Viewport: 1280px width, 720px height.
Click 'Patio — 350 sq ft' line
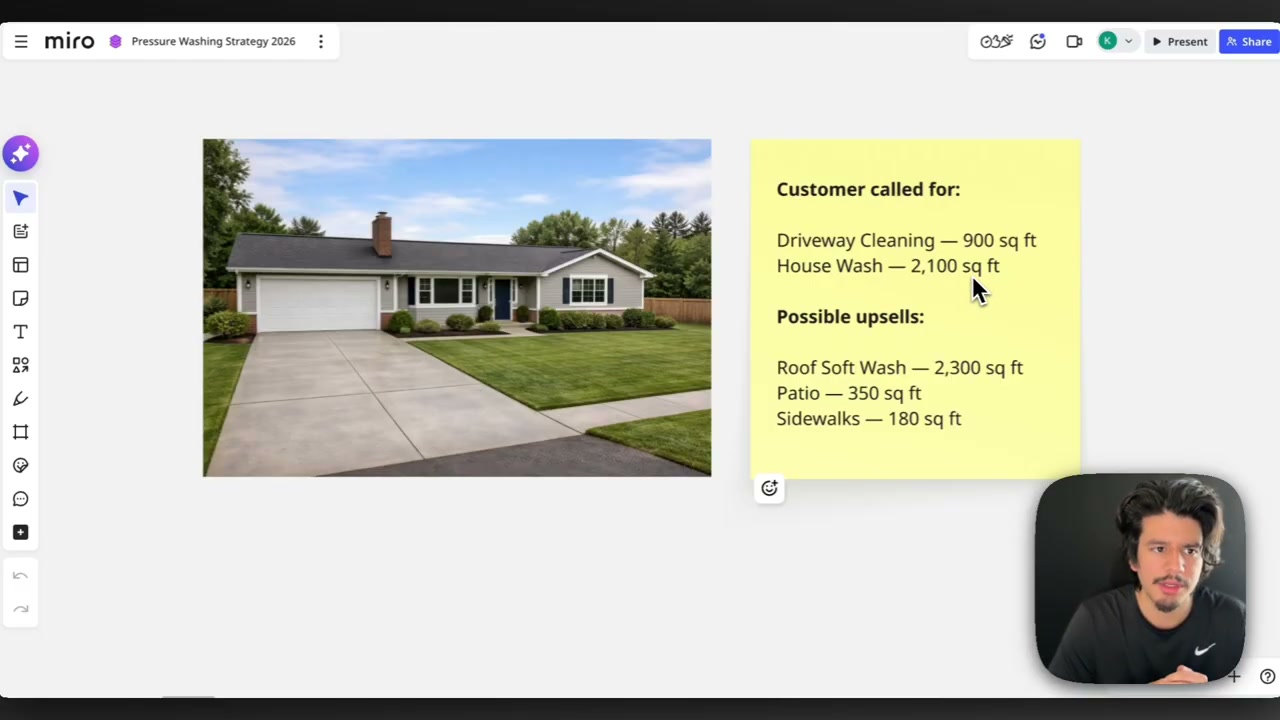click(x=849, y=393)
